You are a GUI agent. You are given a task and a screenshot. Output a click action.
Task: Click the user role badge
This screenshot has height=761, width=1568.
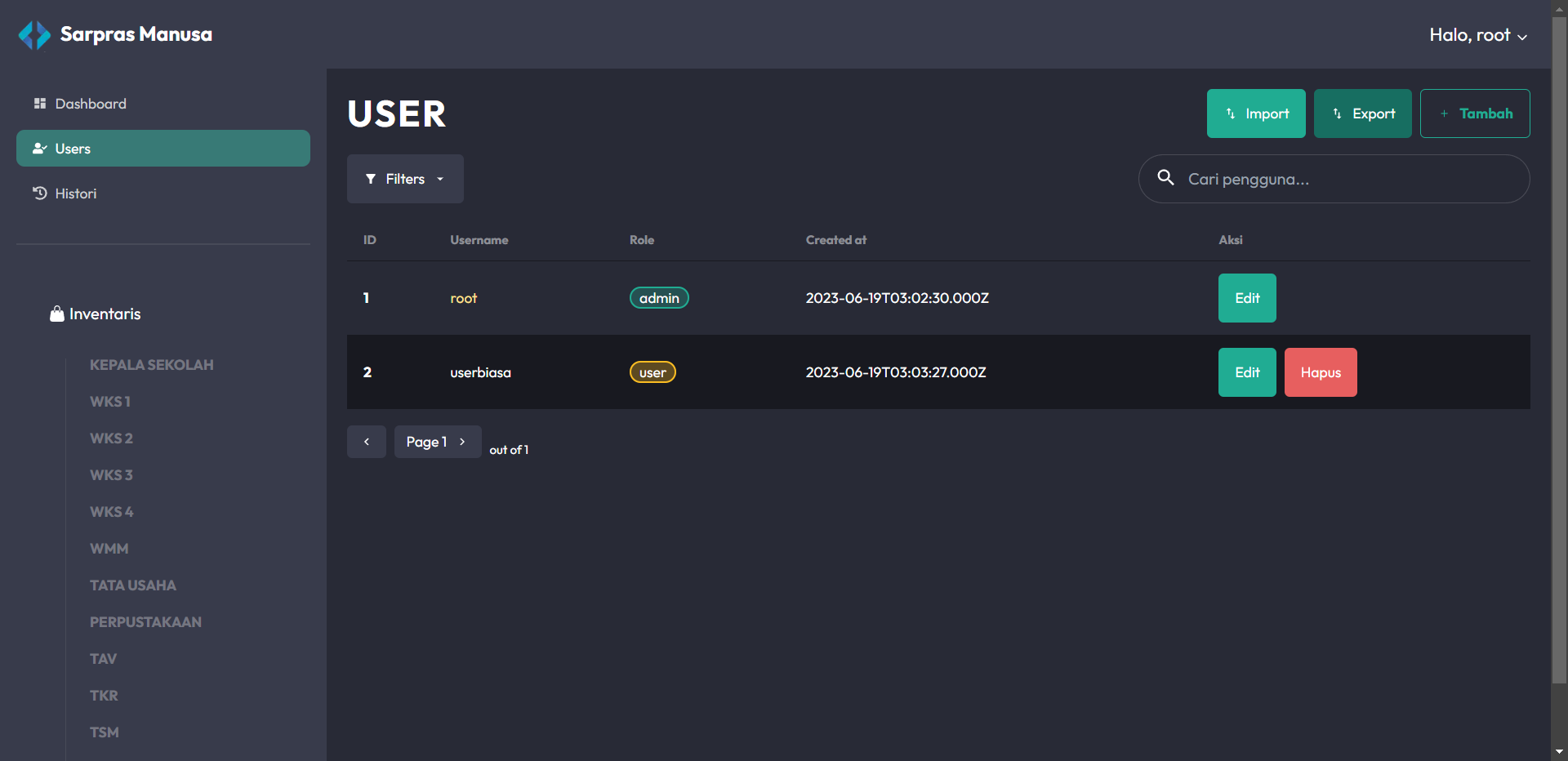tap(653, 372)
